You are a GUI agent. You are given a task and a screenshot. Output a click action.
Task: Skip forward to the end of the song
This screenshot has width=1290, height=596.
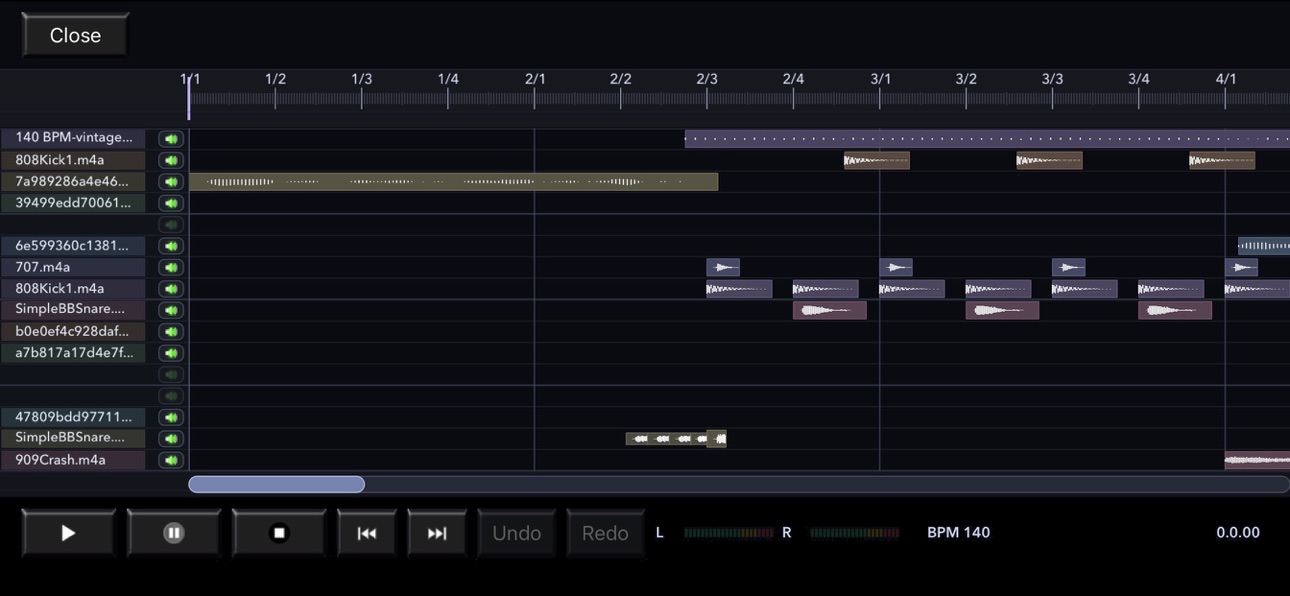(437, 533)
